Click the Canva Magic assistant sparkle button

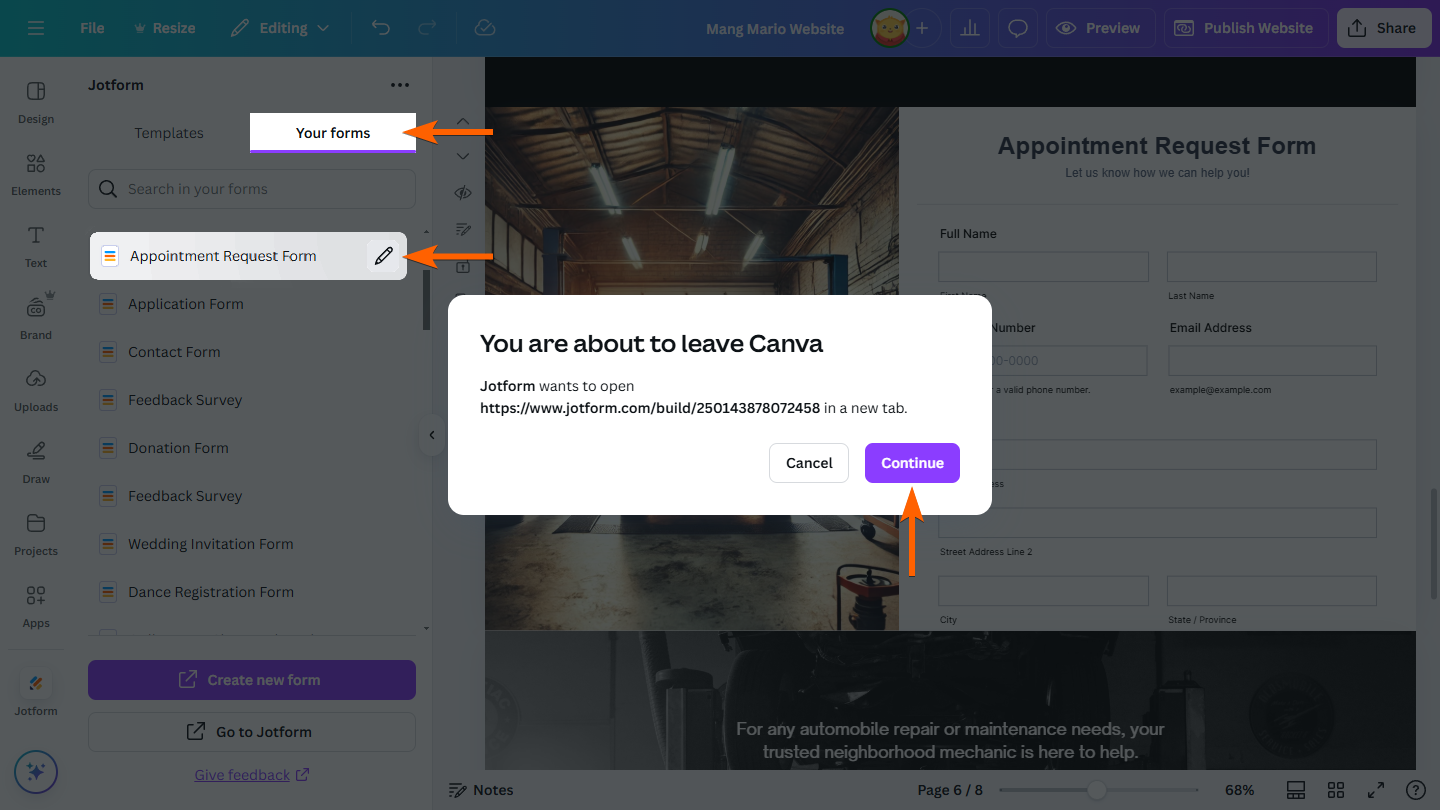36,772
